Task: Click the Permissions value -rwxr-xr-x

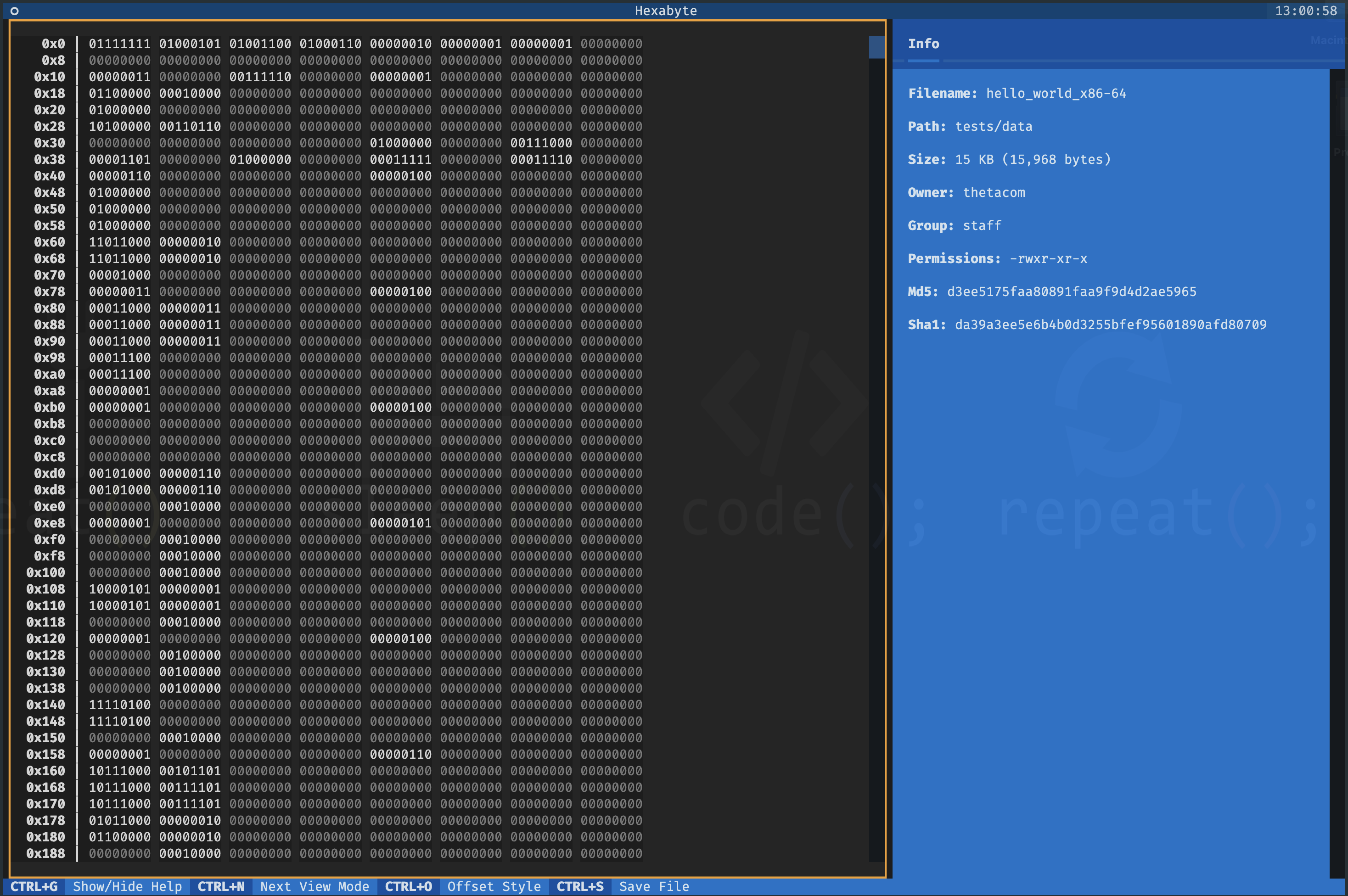Action: click(x=1048, y=259)
